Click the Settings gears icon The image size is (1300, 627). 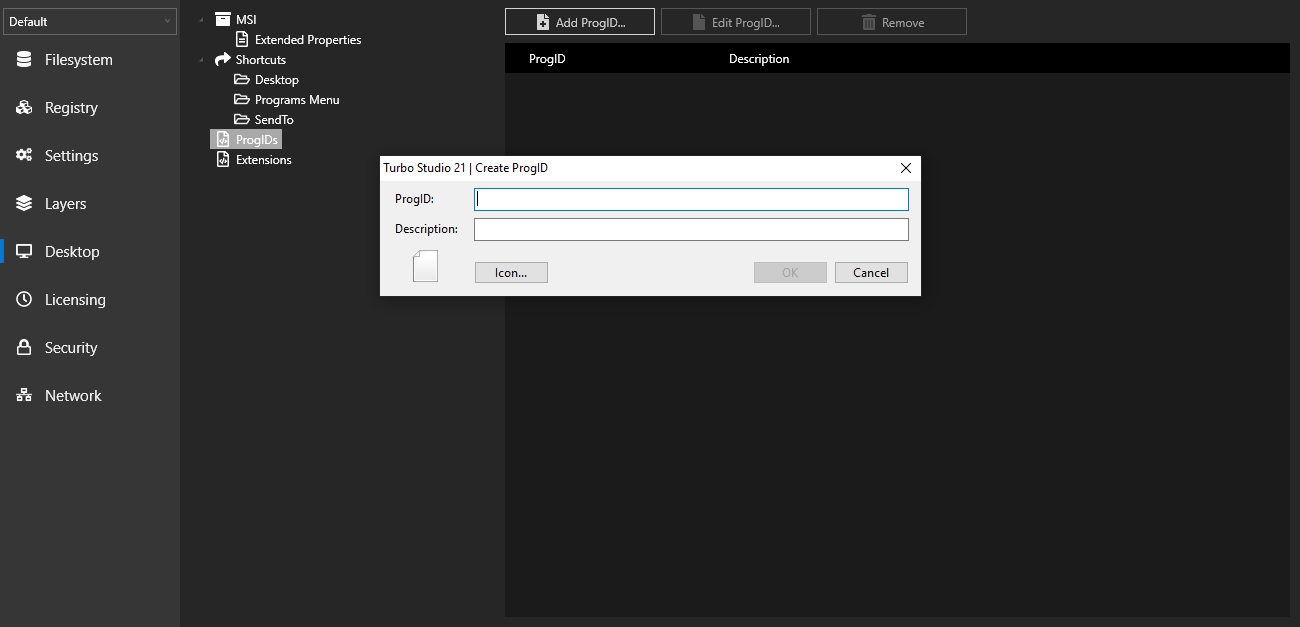[24, 156]
